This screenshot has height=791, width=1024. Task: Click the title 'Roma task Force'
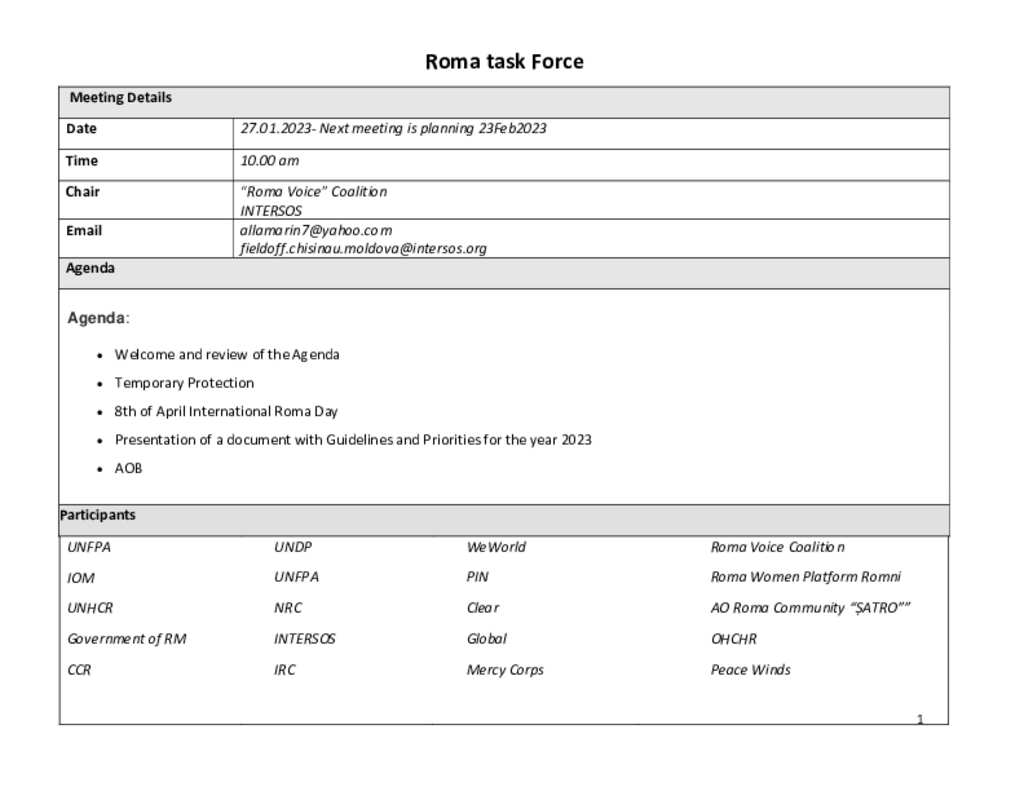click(x=504, y=61)
